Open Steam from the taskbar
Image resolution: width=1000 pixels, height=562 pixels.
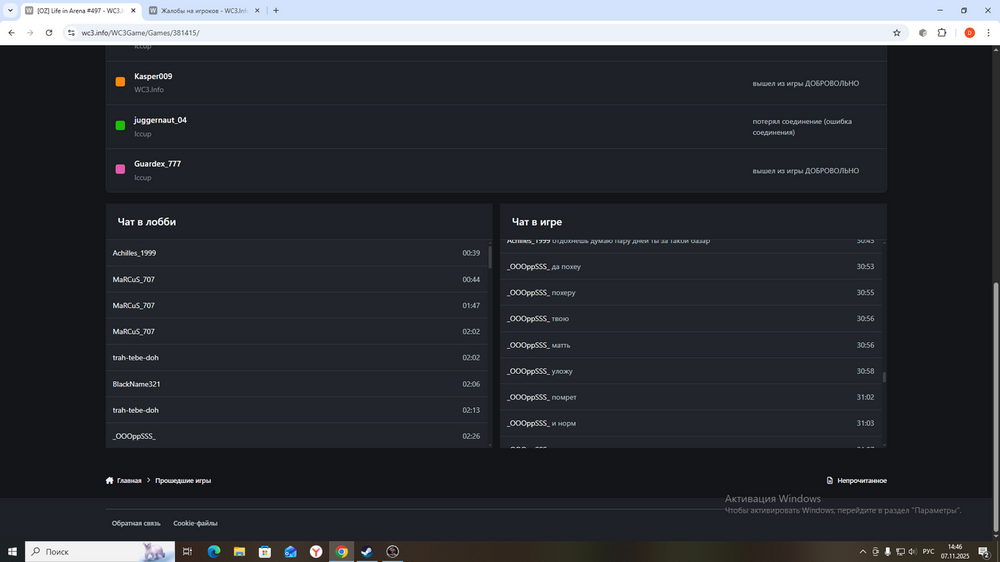click(x=368, y=551)
